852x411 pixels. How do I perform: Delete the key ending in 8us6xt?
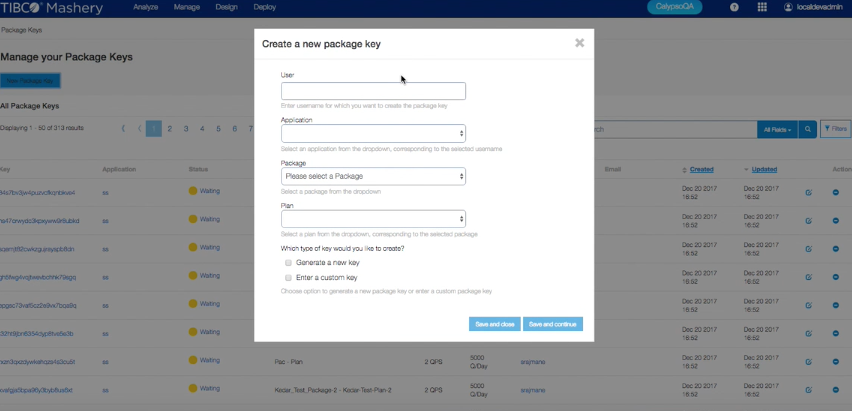coord(836,390)
